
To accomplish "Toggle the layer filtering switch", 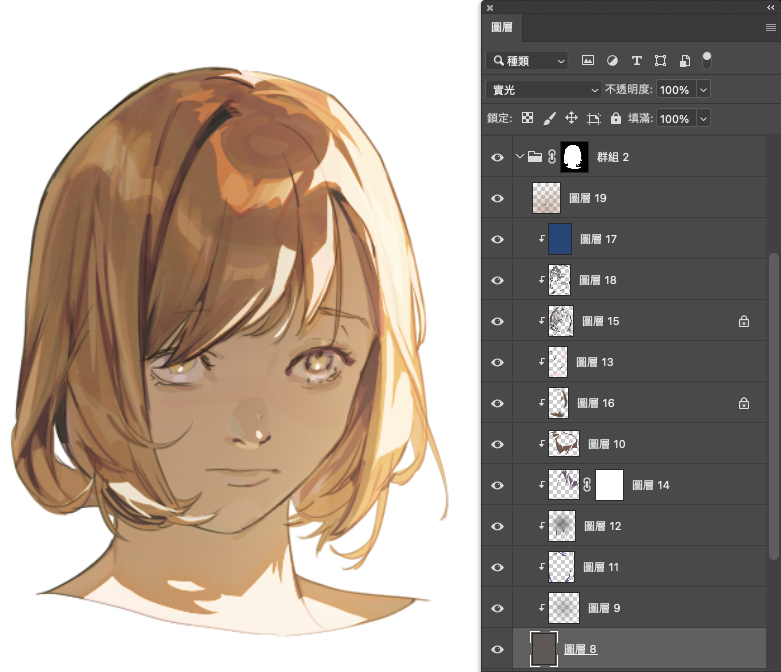I will (706, 60).
